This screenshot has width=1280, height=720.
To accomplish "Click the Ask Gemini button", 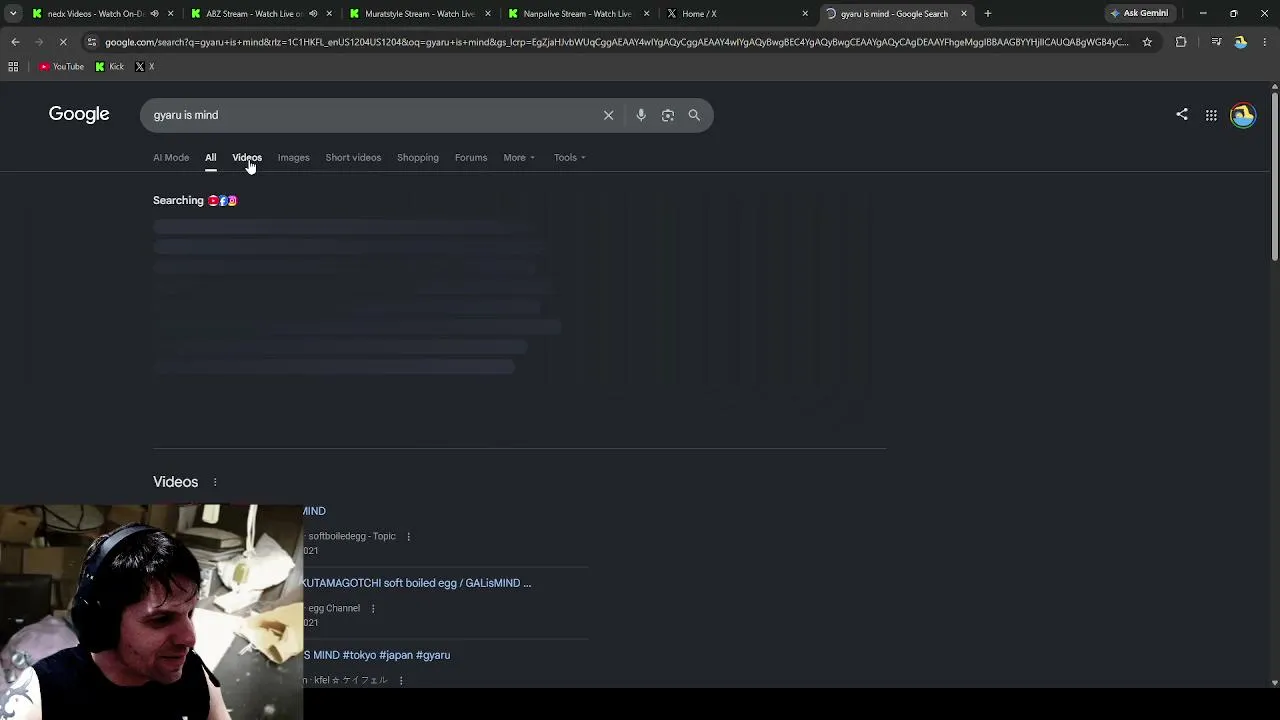I will point(1140,14).
